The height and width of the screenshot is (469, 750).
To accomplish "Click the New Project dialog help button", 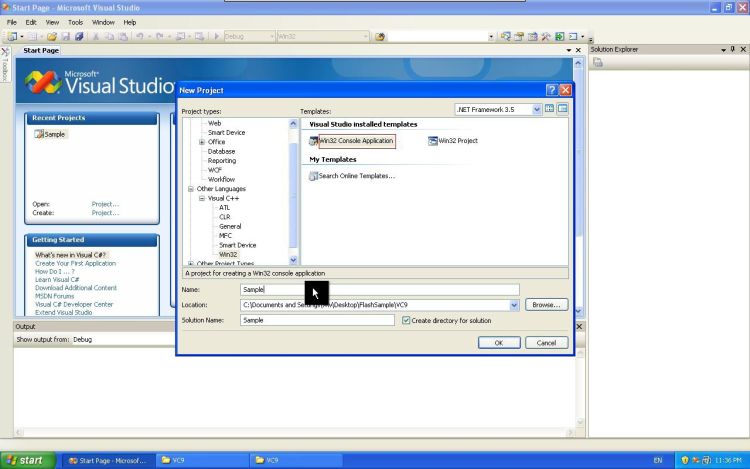I will point(551,90).
